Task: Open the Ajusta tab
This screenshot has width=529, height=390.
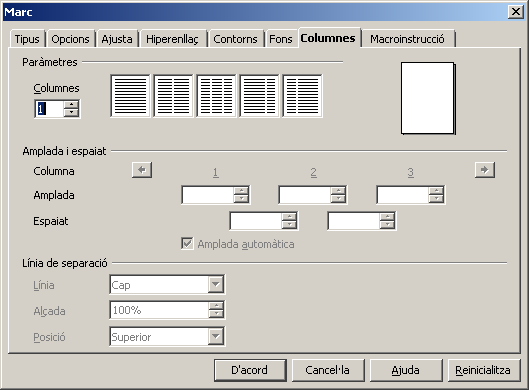Action: (x=117, y=39)
